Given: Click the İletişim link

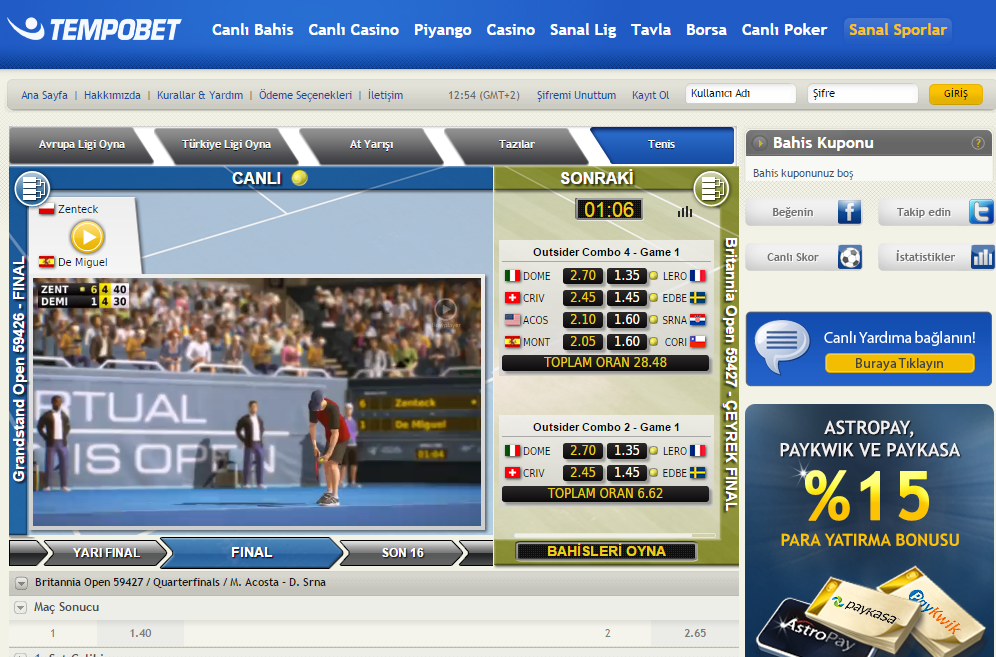Looking at the screenshot, I should click(385, 95).
